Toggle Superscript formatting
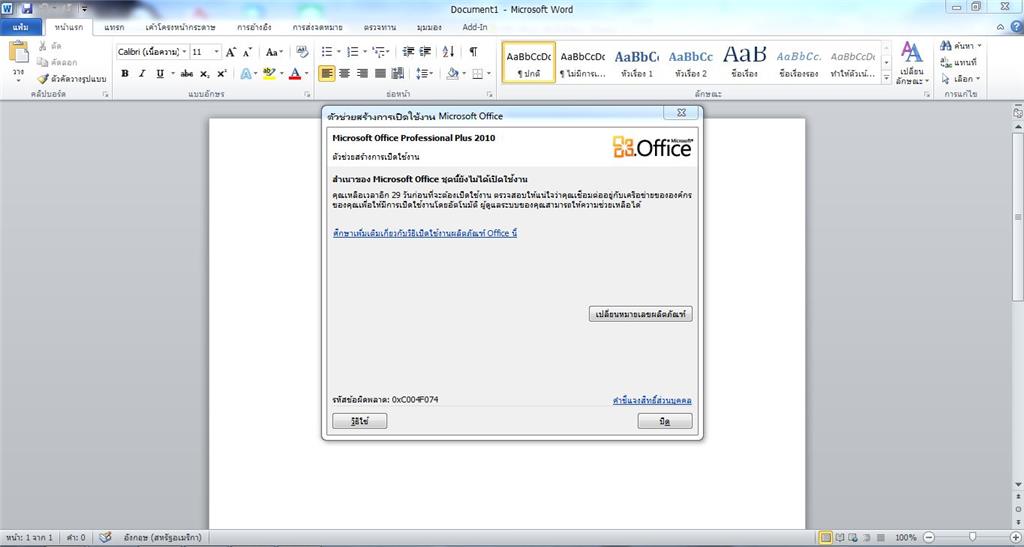1024x547 pixels. pos(222,74)
